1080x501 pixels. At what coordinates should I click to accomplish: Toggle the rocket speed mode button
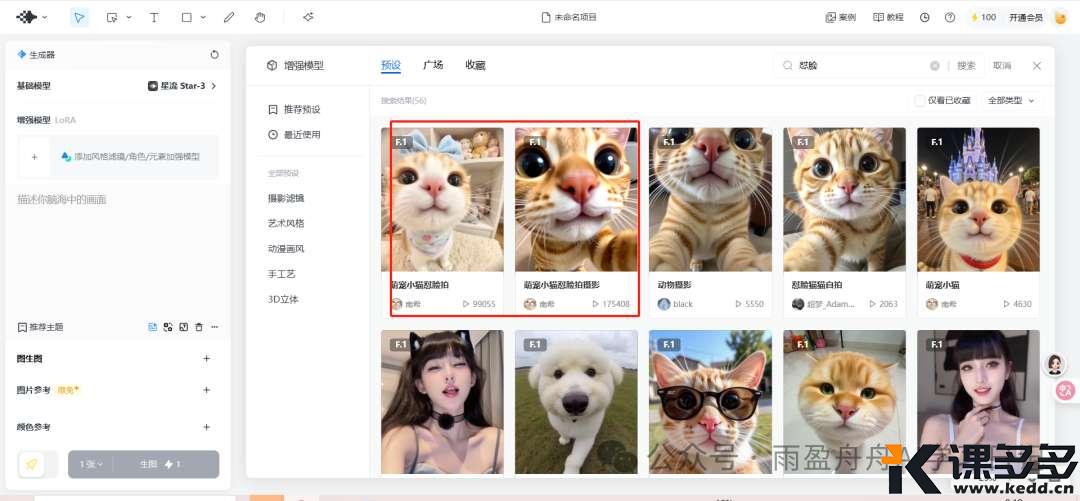(33, 464)
